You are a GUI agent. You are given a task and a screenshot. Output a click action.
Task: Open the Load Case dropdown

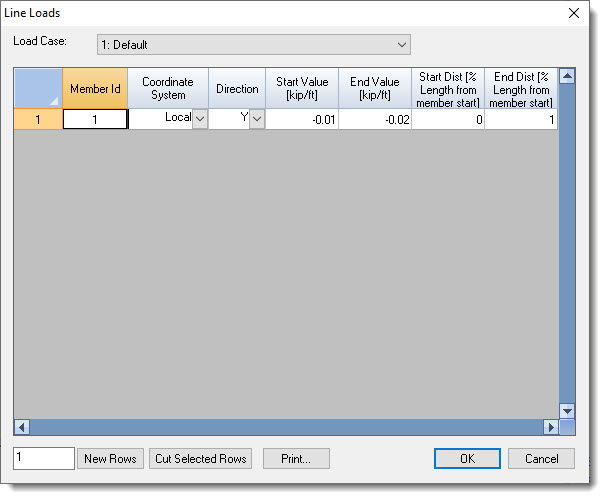click(253, 45)
